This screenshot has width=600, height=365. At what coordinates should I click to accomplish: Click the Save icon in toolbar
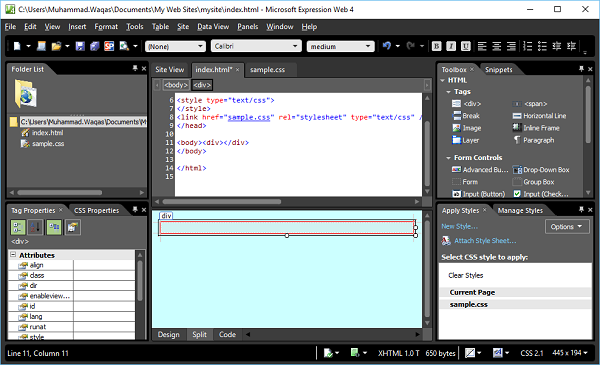(x=80, y=46)
